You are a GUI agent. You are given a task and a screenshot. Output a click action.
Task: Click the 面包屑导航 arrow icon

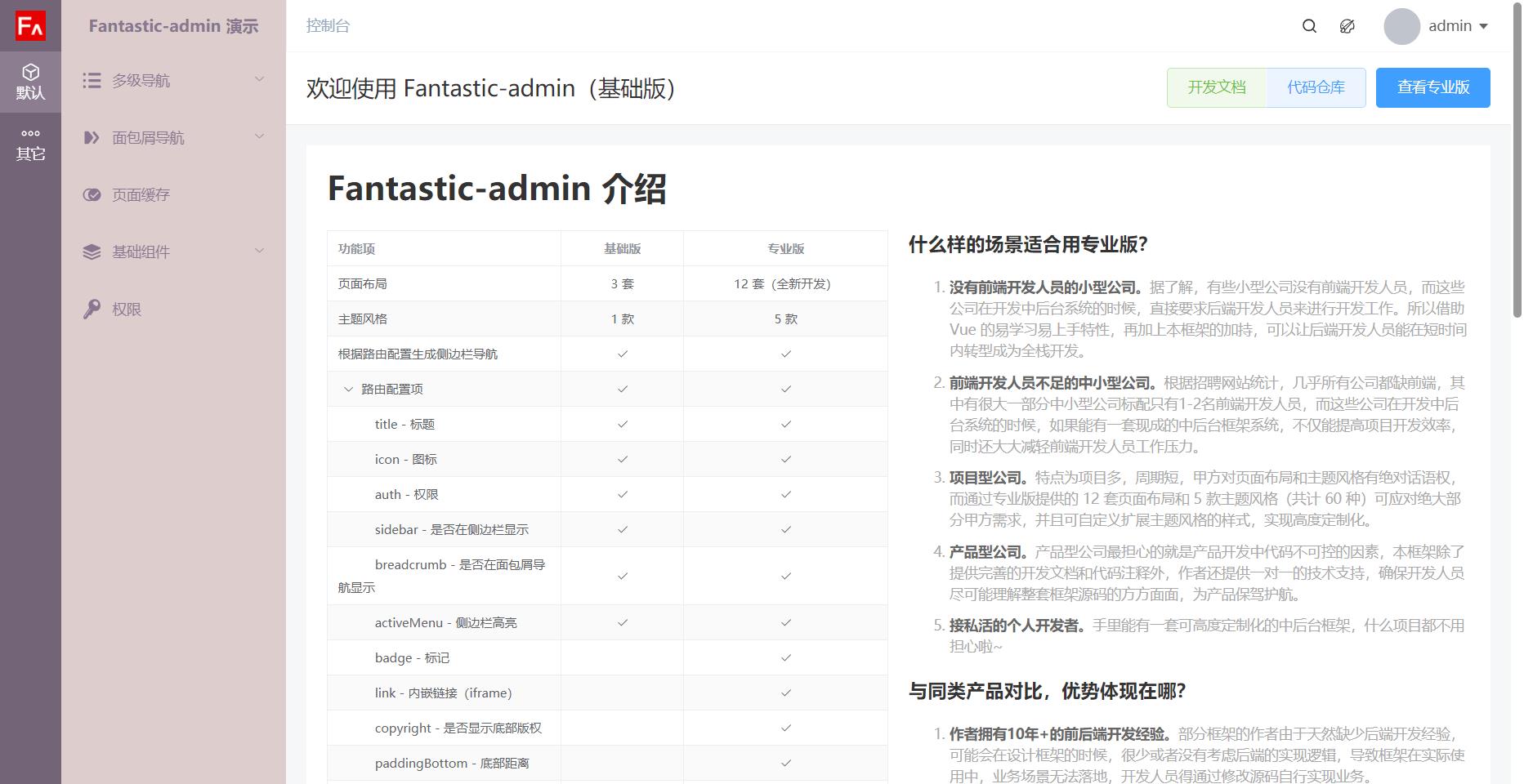[x=92, y=137]
